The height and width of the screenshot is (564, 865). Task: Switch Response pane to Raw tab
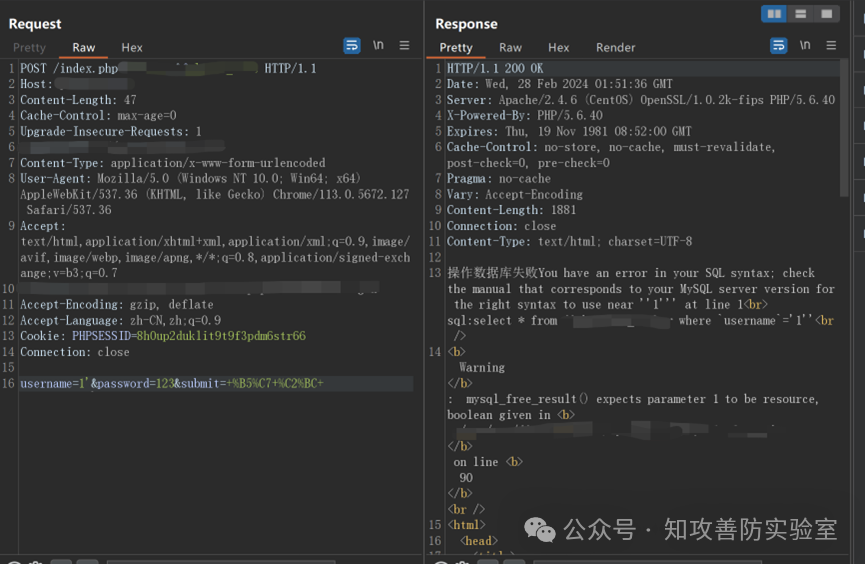tap(510, 47)
